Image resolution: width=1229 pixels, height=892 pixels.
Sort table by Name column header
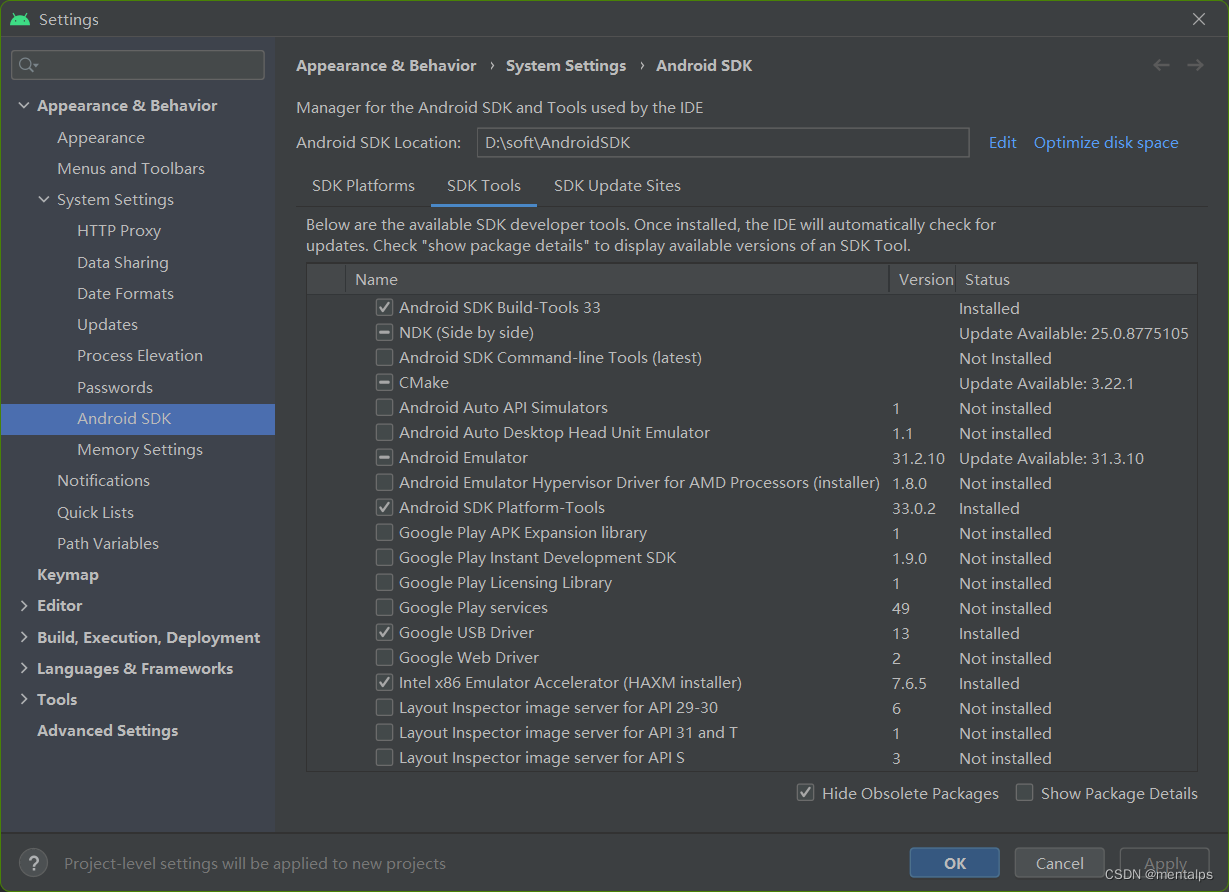coord(617,279)
